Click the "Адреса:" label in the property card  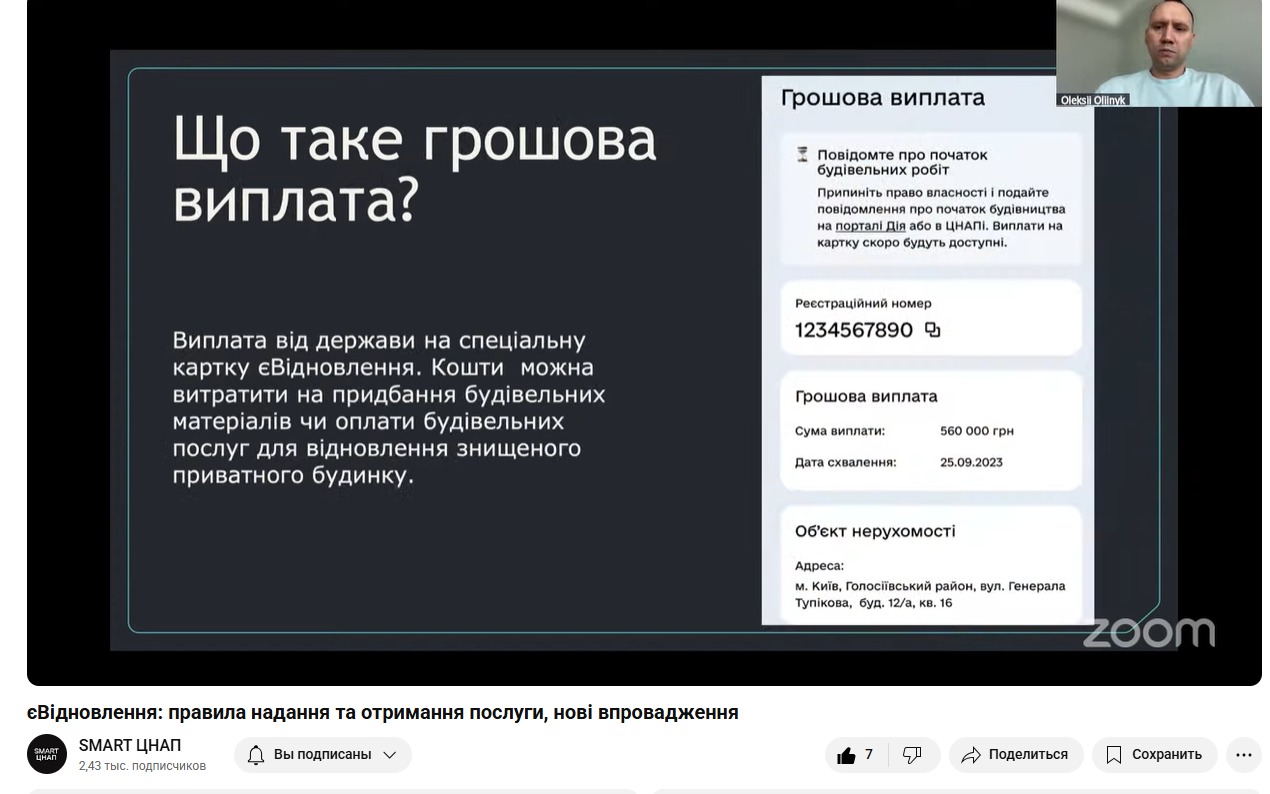click(819, 566)
